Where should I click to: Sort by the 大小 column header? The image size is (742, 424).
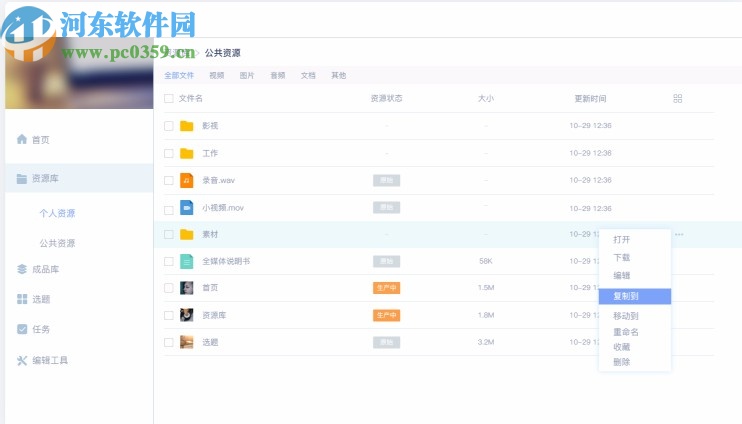[486, 98]
